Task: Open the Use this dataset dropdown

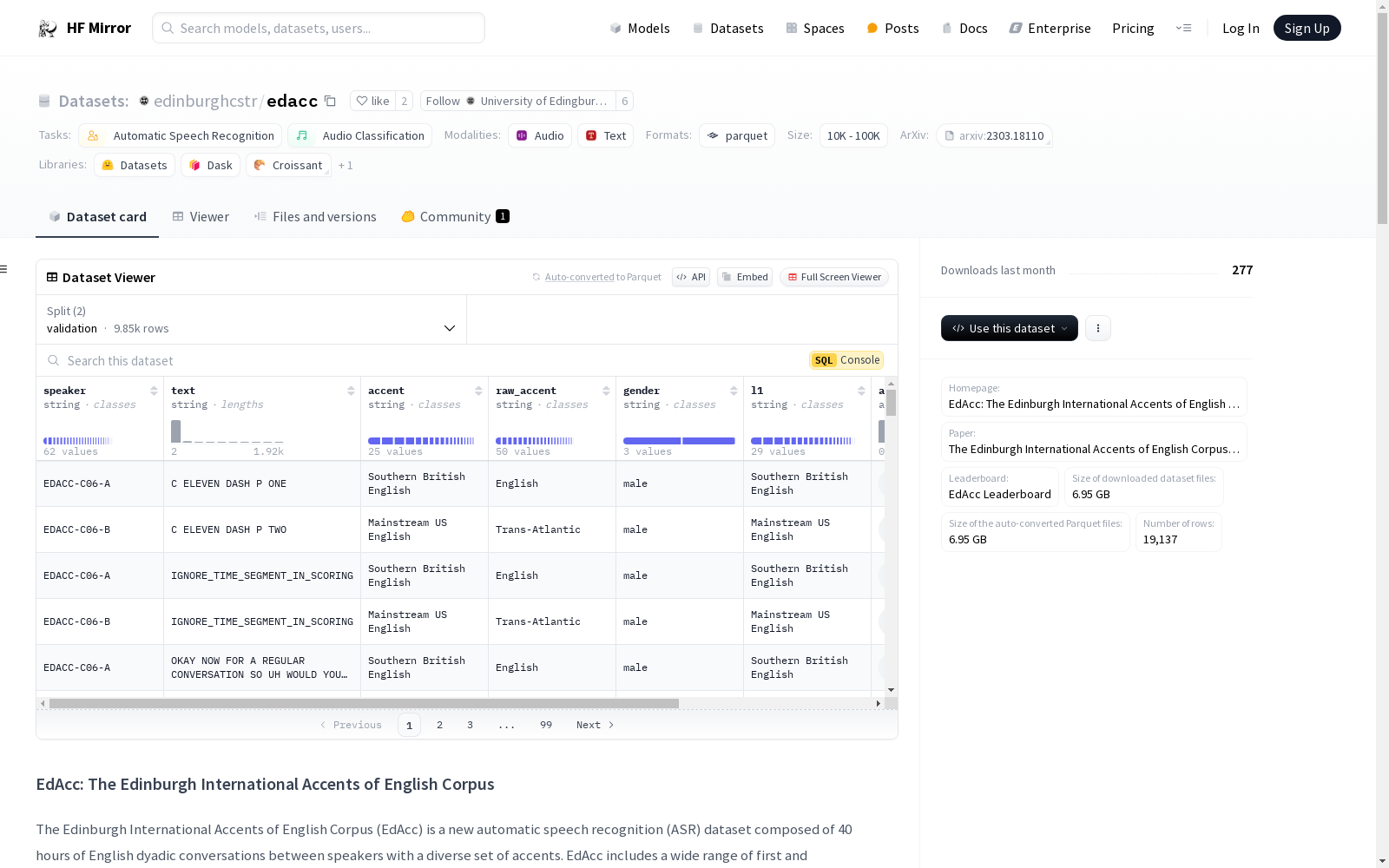Action: (1010, 328)
